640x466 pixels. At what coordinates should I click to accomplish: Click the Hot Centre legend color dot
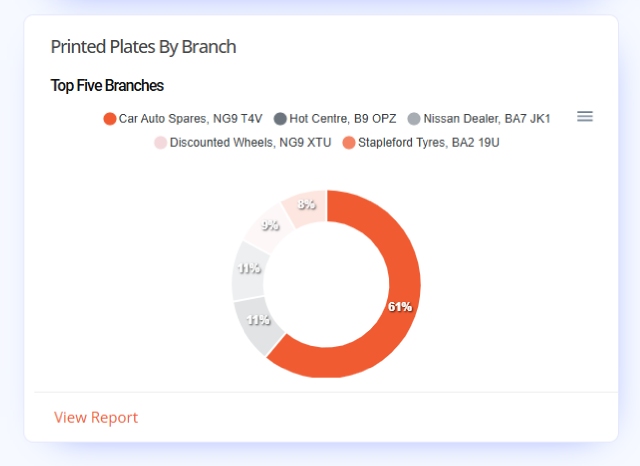tap(280, 119)
